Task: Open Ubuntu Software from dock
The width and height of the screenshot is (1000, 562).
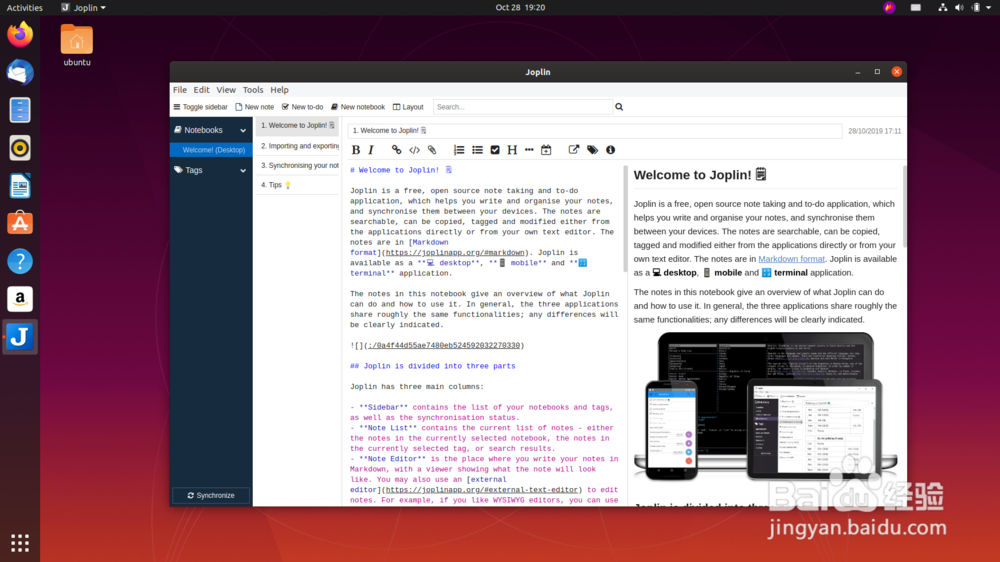Action: click(20, 223)
